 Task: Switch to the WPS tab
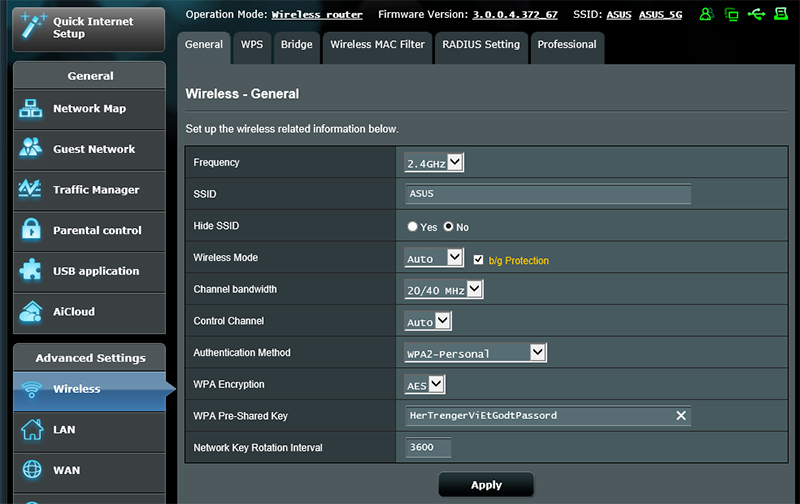251,45
